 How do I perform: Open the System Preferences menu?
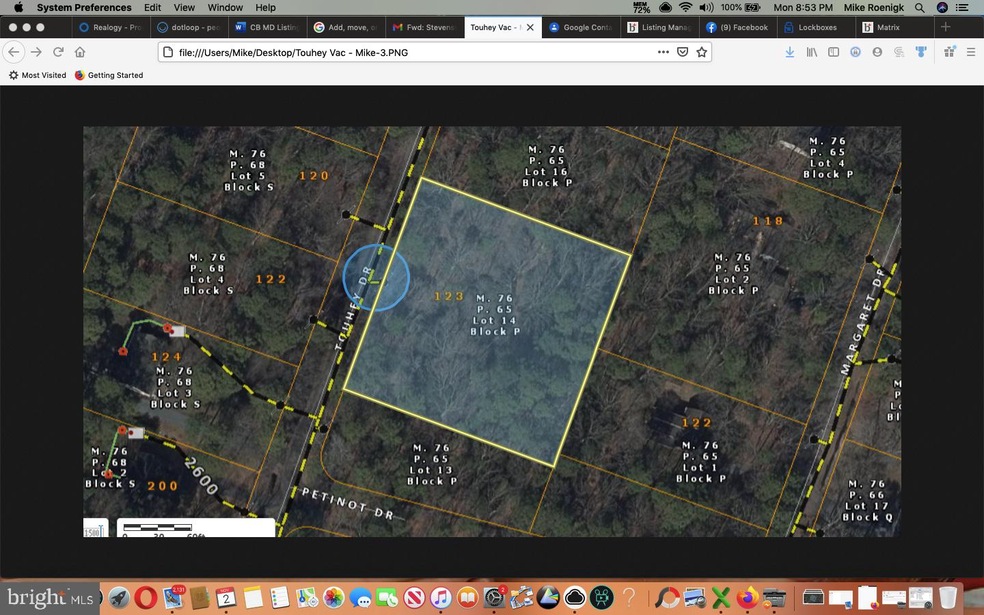[84, 7]
